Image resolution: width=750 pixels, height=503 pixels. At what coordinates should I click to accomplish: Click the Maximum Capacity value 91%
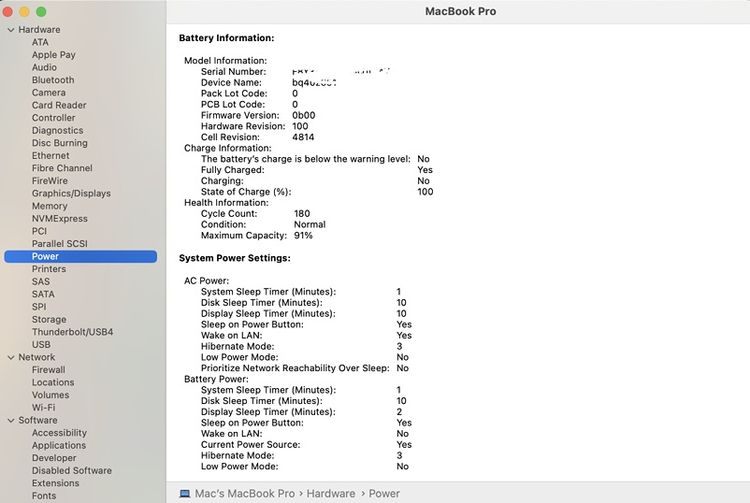pos(303,236)
